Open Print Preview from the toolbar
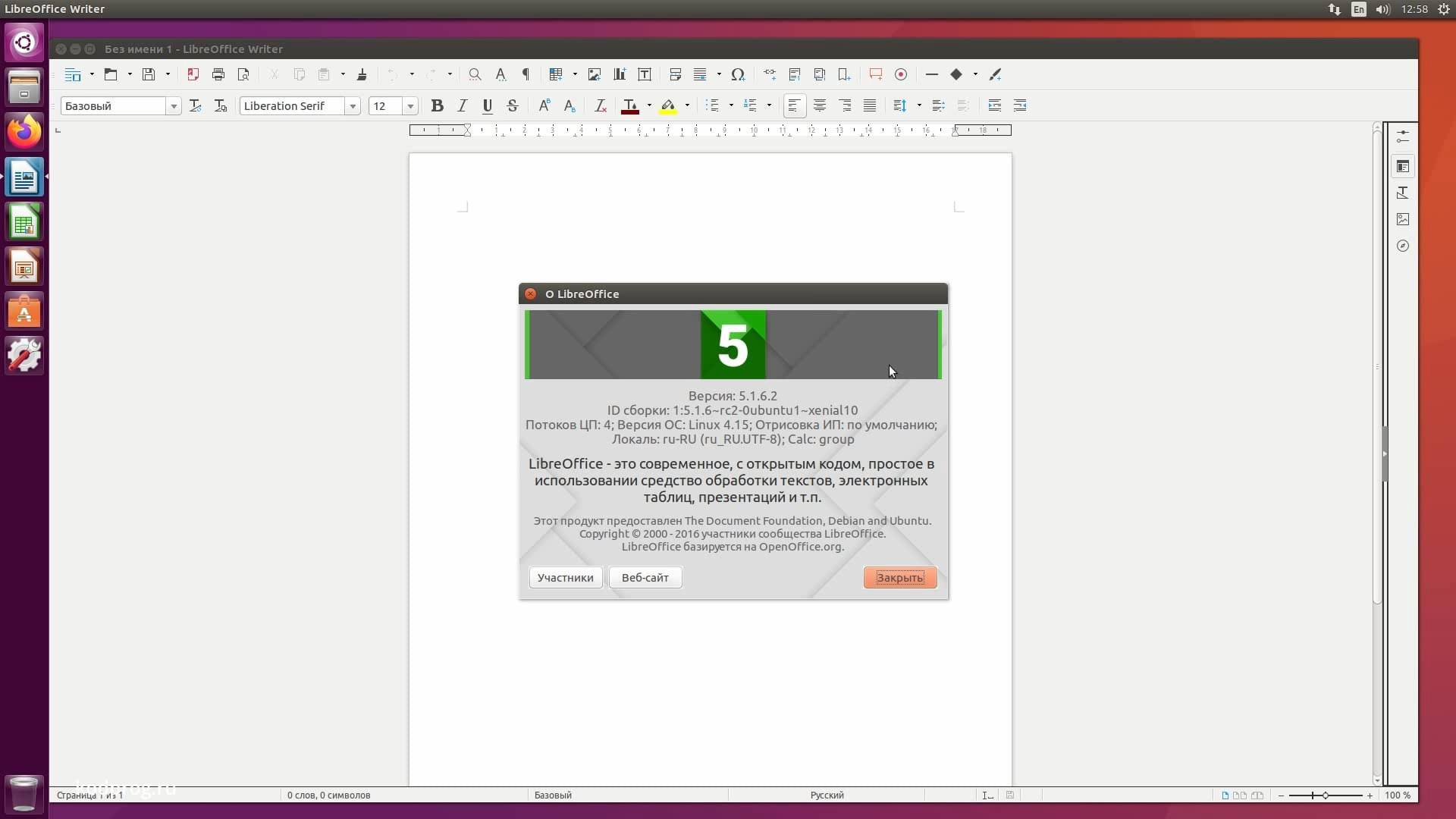This screenshot has height=819, width=1456. point(243,74)
